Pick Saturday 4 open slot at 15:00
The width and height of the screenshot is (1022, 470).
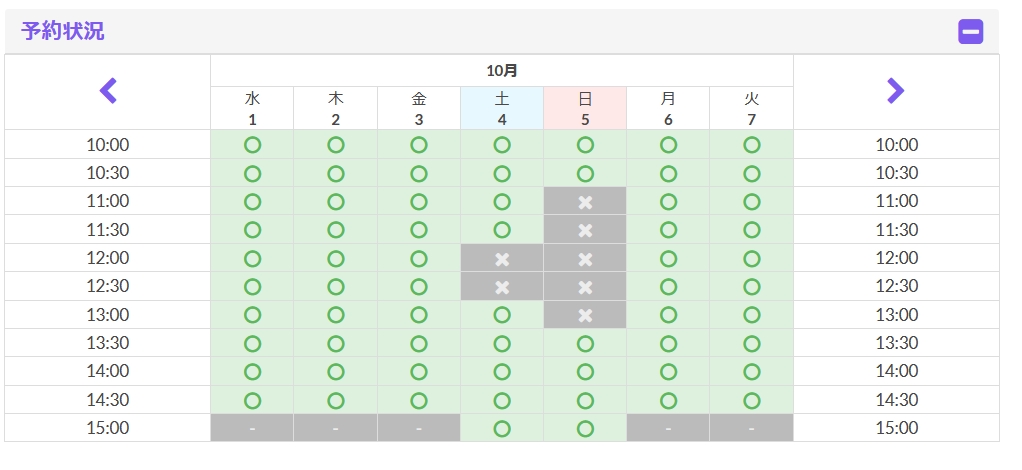[x=502, y=428]
